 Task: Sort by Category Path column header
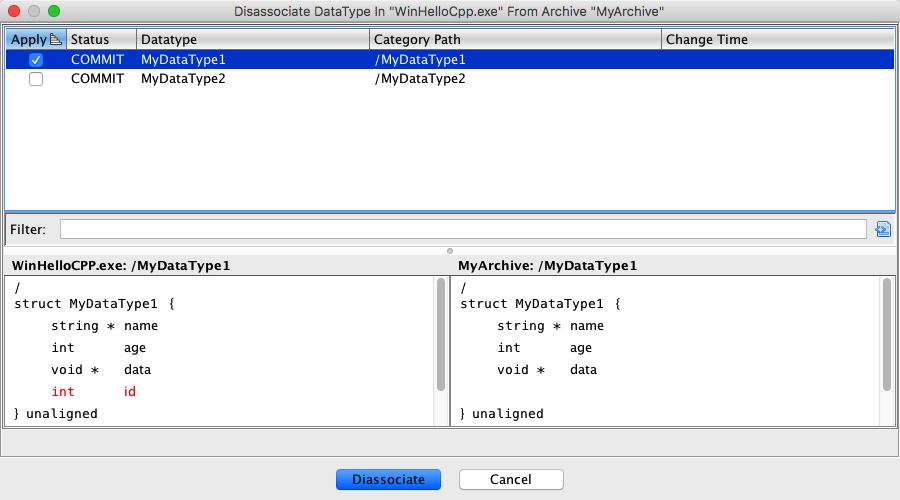[x=514, y=39]
